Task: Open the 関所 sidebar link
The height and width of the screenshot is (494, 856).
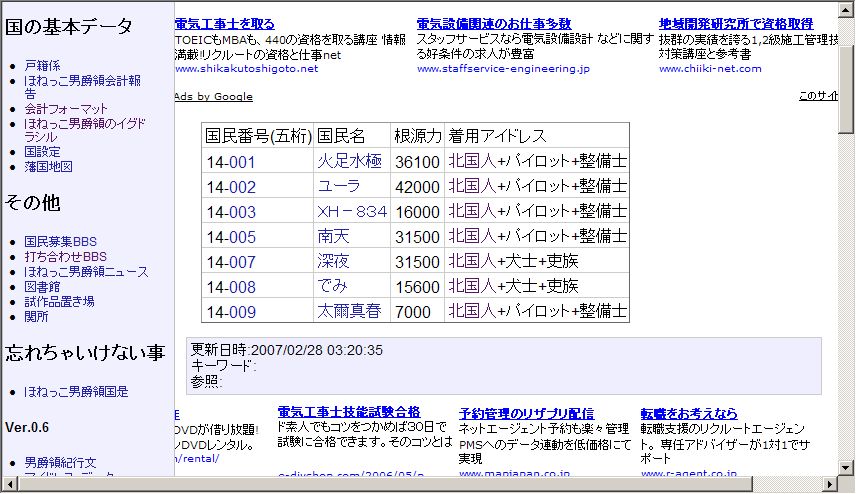Action: [36, 316]
